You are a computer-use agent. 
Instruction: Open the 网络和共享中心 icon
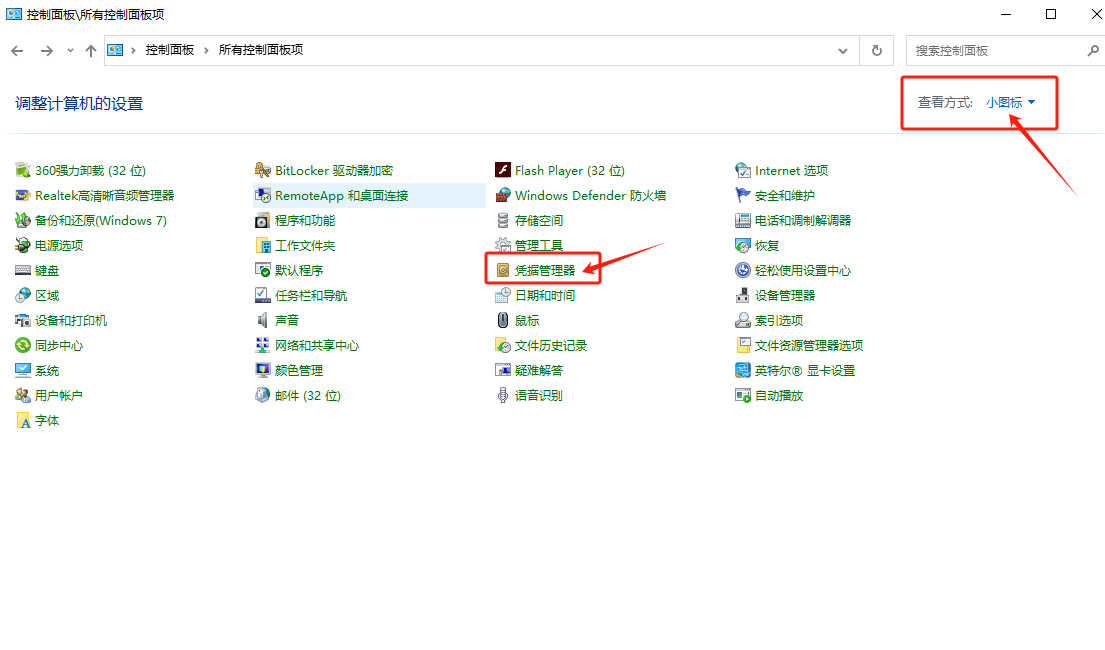pos(262,345)
